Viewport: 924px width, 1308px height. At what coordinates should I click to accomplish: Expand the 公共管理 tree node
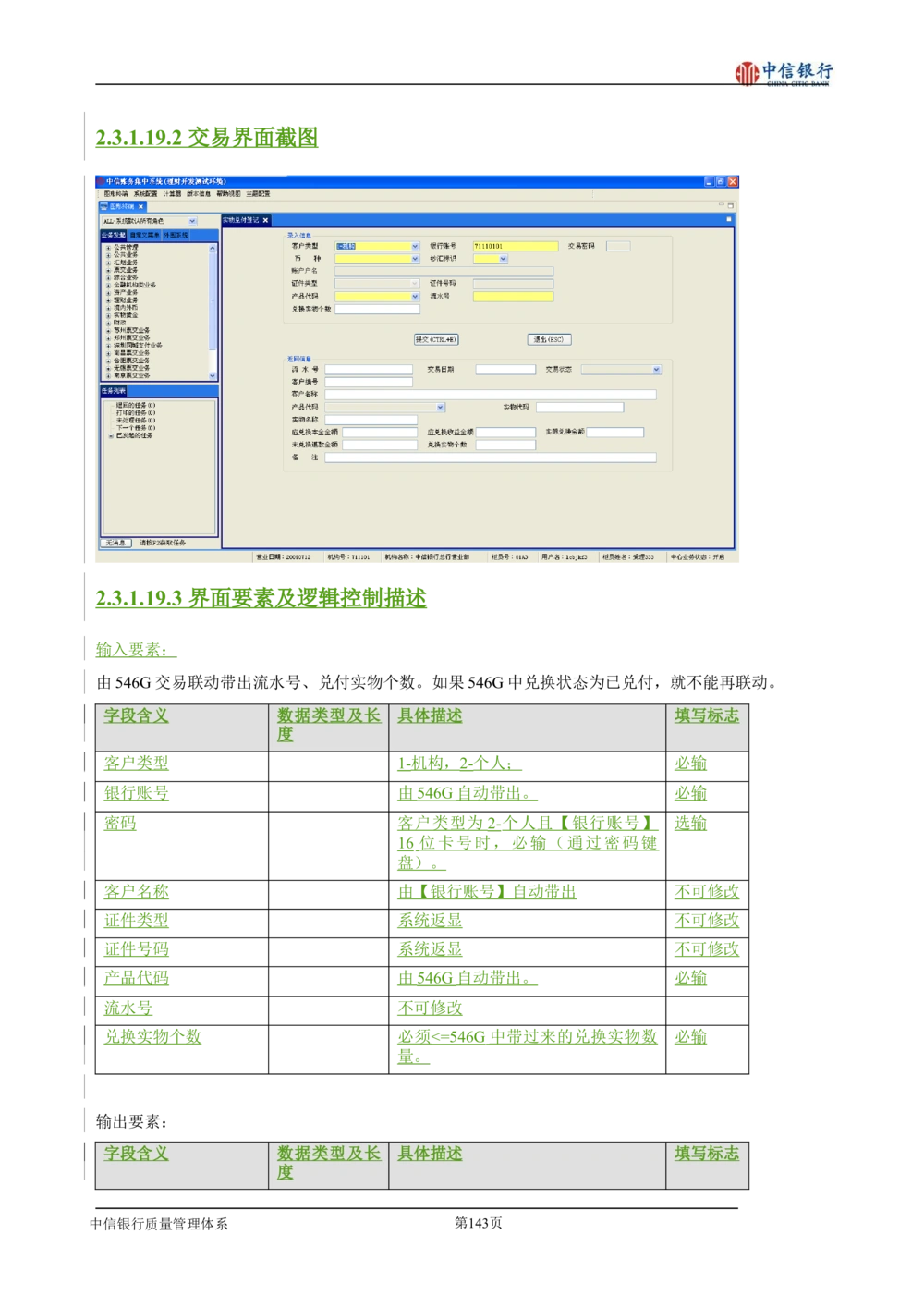[108, 248]
